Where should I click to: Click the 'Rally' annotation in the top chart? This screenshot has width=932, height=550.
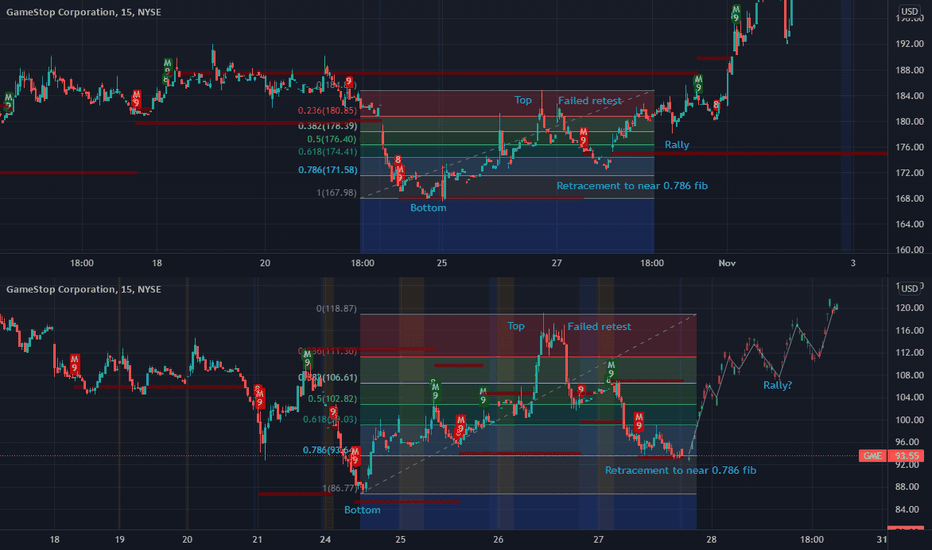coord(676,144)
